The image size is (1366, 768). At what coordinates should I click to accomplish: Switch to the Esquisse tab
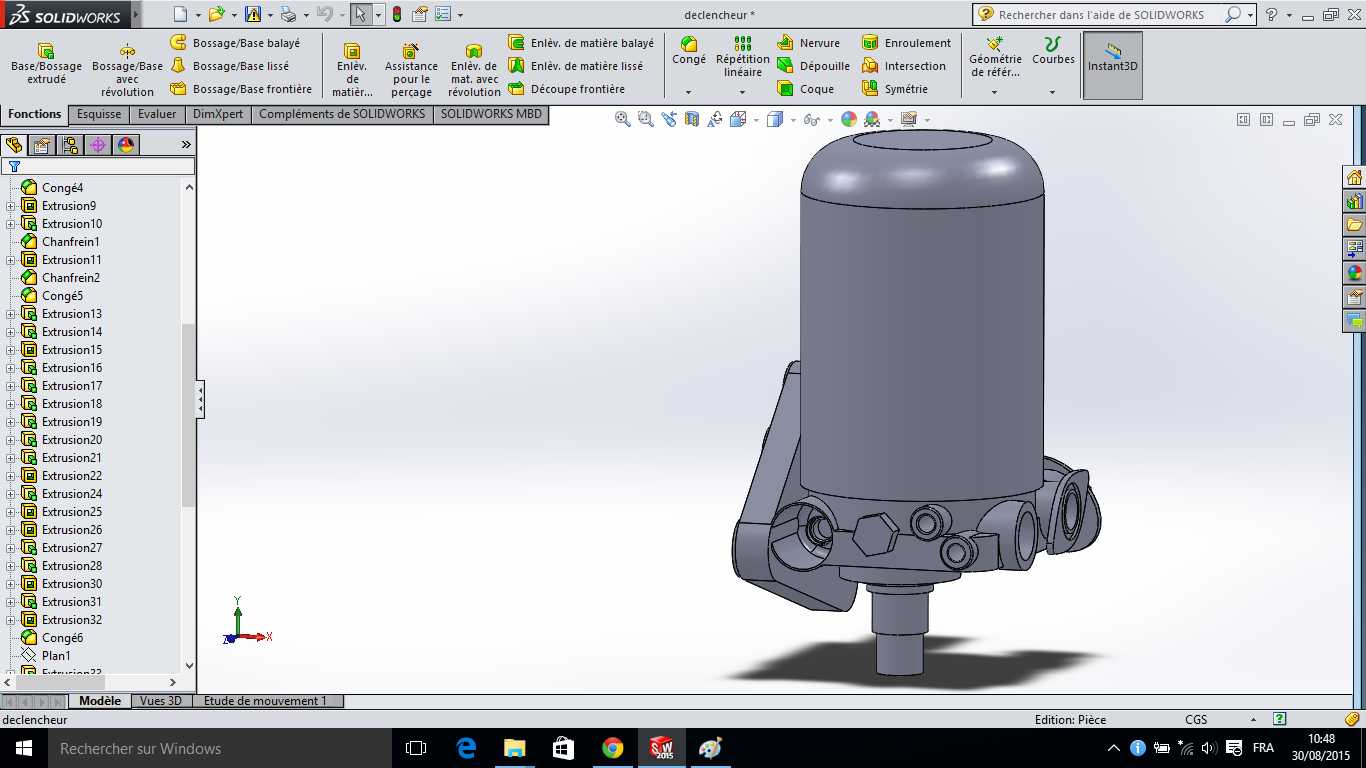point(99,114)
